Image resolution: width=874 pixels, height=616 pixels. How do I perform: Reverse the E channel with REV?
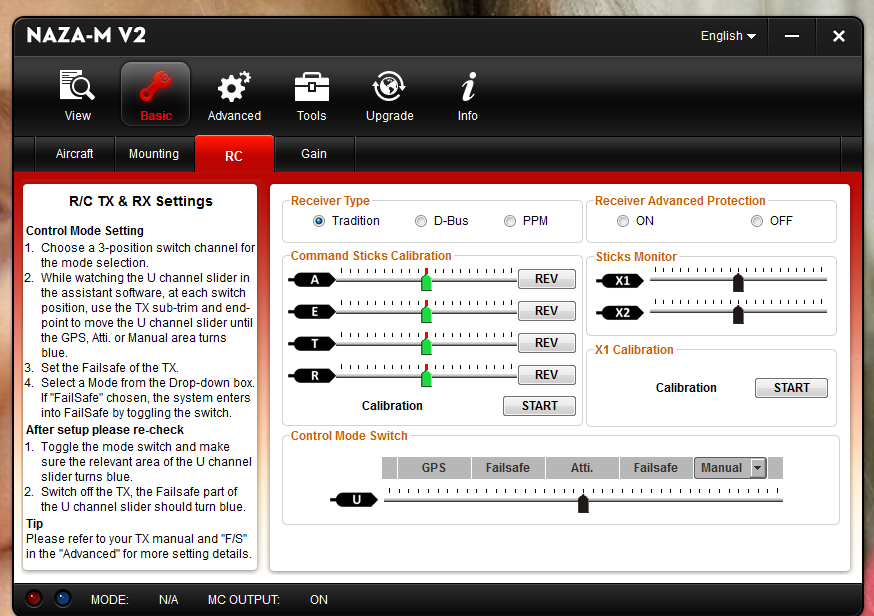coord(546,311)
